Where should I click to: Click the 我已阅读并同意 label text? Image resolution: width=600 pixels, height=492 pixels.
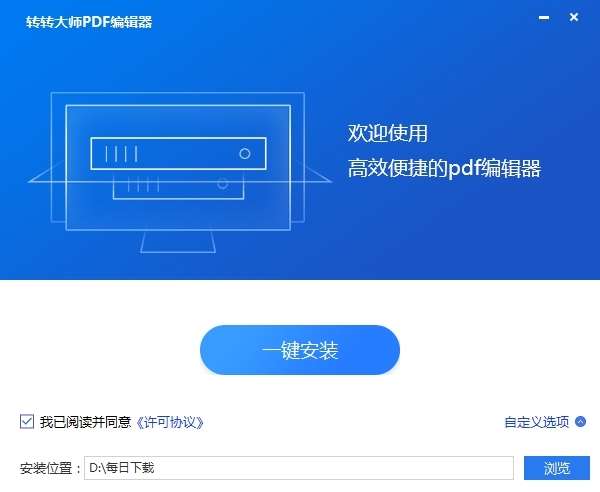click(x=85, y=422)
